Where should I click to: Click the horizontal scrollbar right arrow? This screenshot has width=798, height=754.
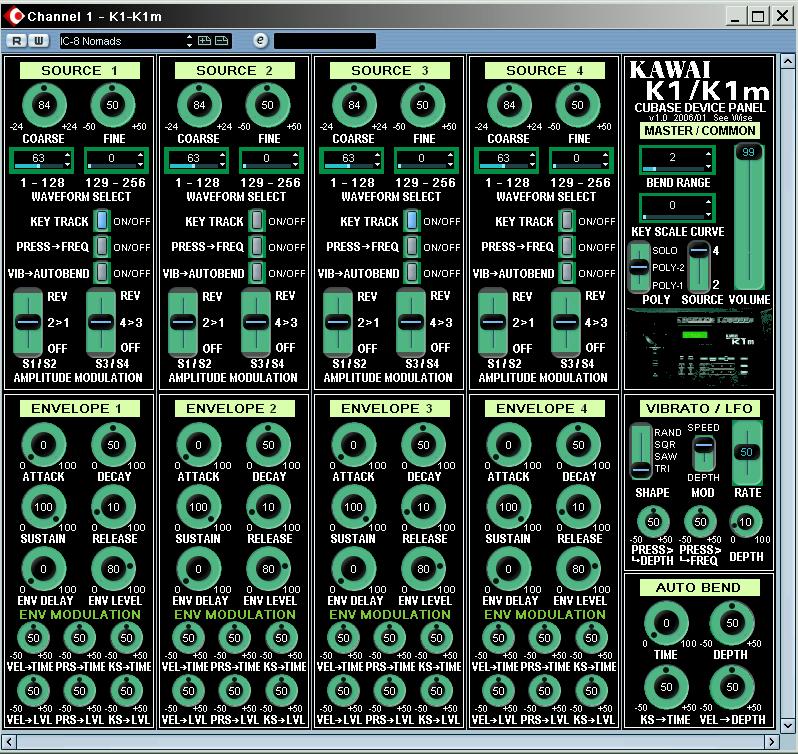click(772, 741)
